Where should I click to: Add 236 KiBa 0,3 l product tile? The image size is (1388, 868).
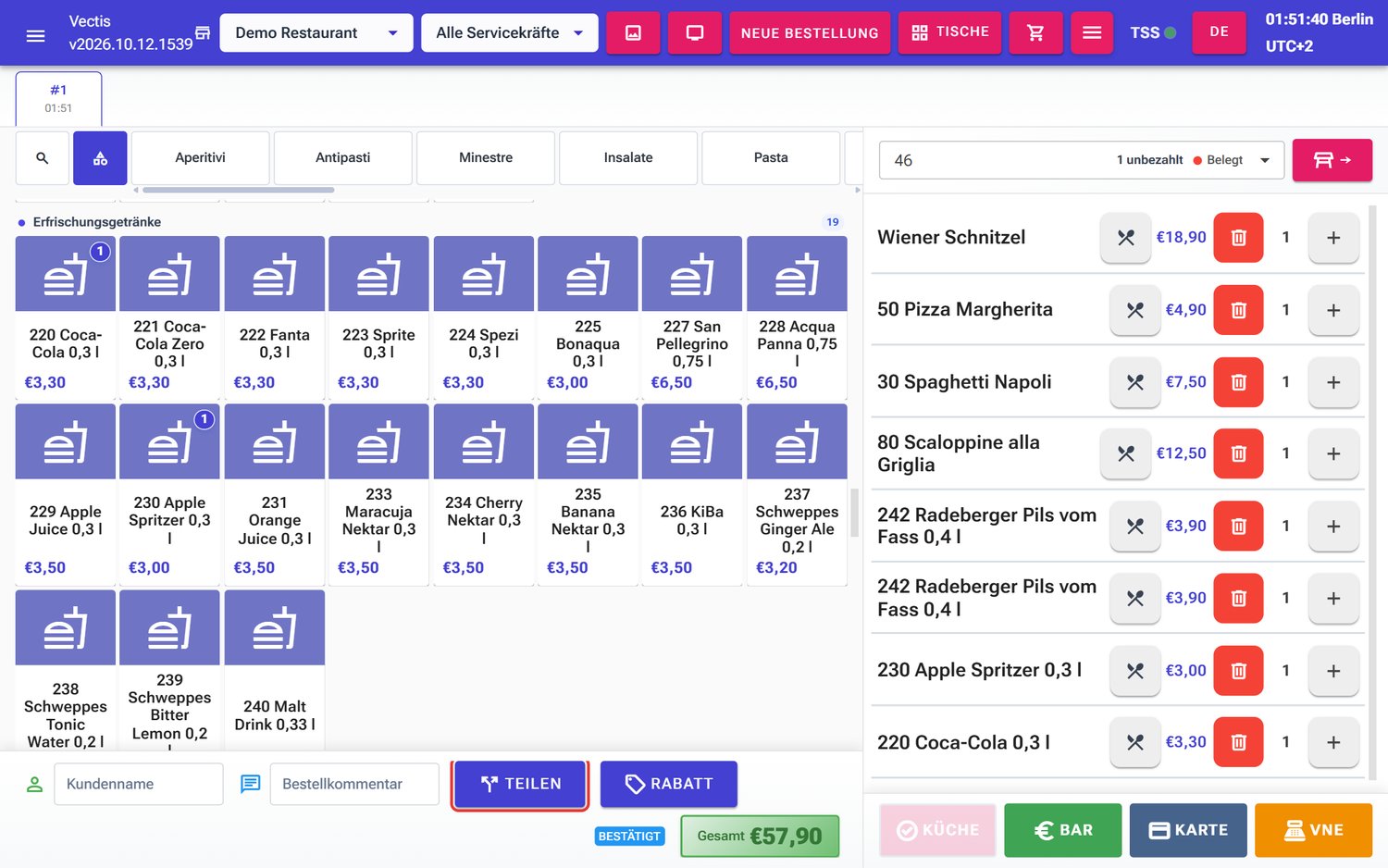pos(692,494)
